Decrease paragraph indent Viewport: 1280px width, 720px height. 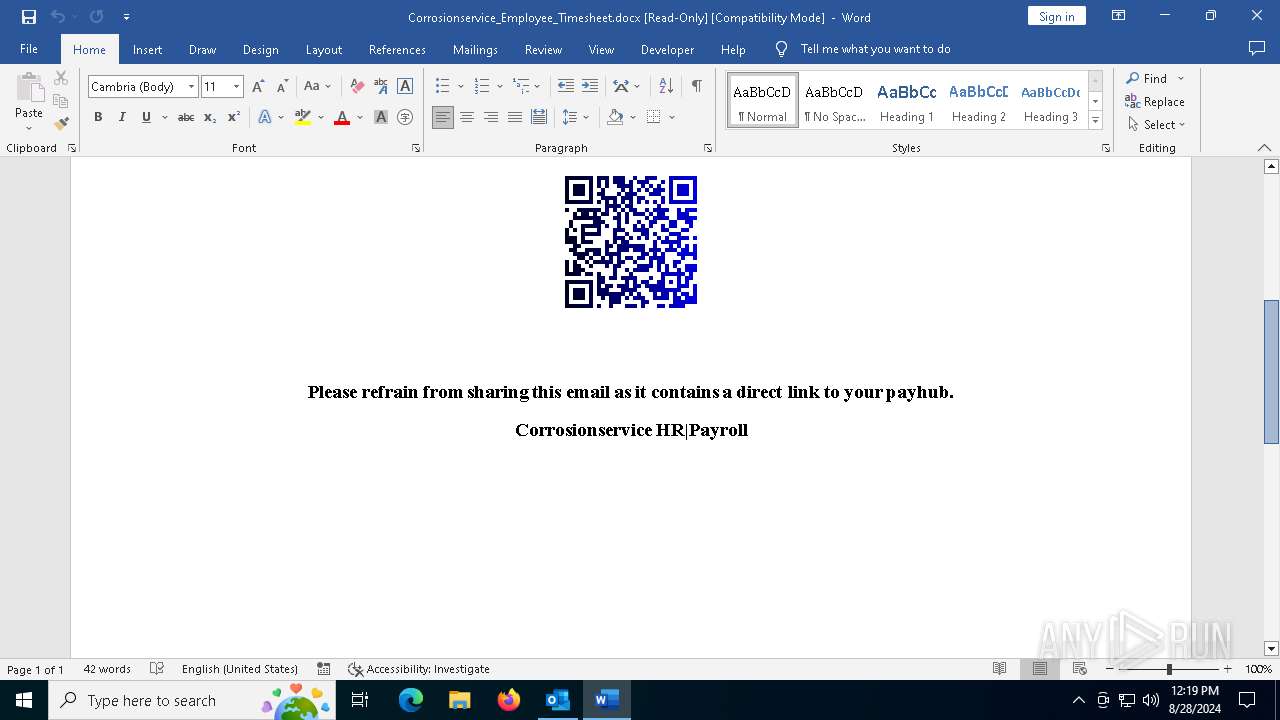[x=566, y=87]
